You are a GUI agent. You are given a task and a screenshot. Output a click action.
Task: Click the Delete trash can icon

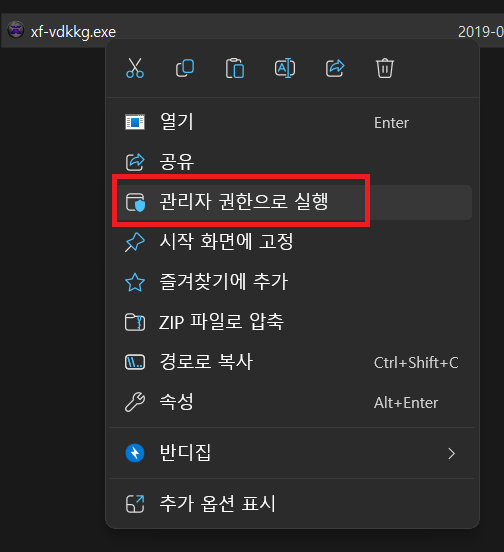click(x=385, y=68)
